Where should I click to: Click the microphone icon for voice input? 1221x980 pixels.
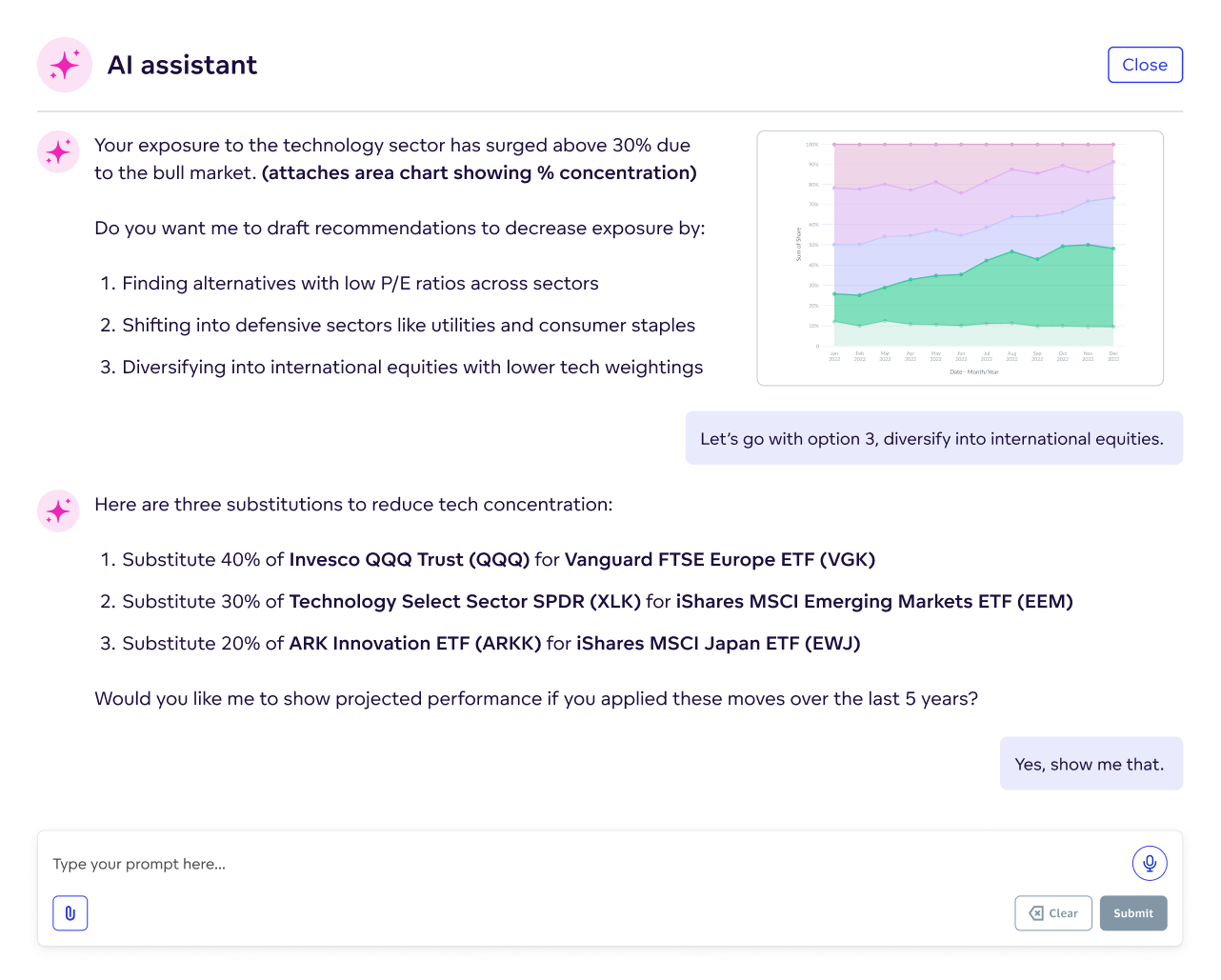[1150, 863]
